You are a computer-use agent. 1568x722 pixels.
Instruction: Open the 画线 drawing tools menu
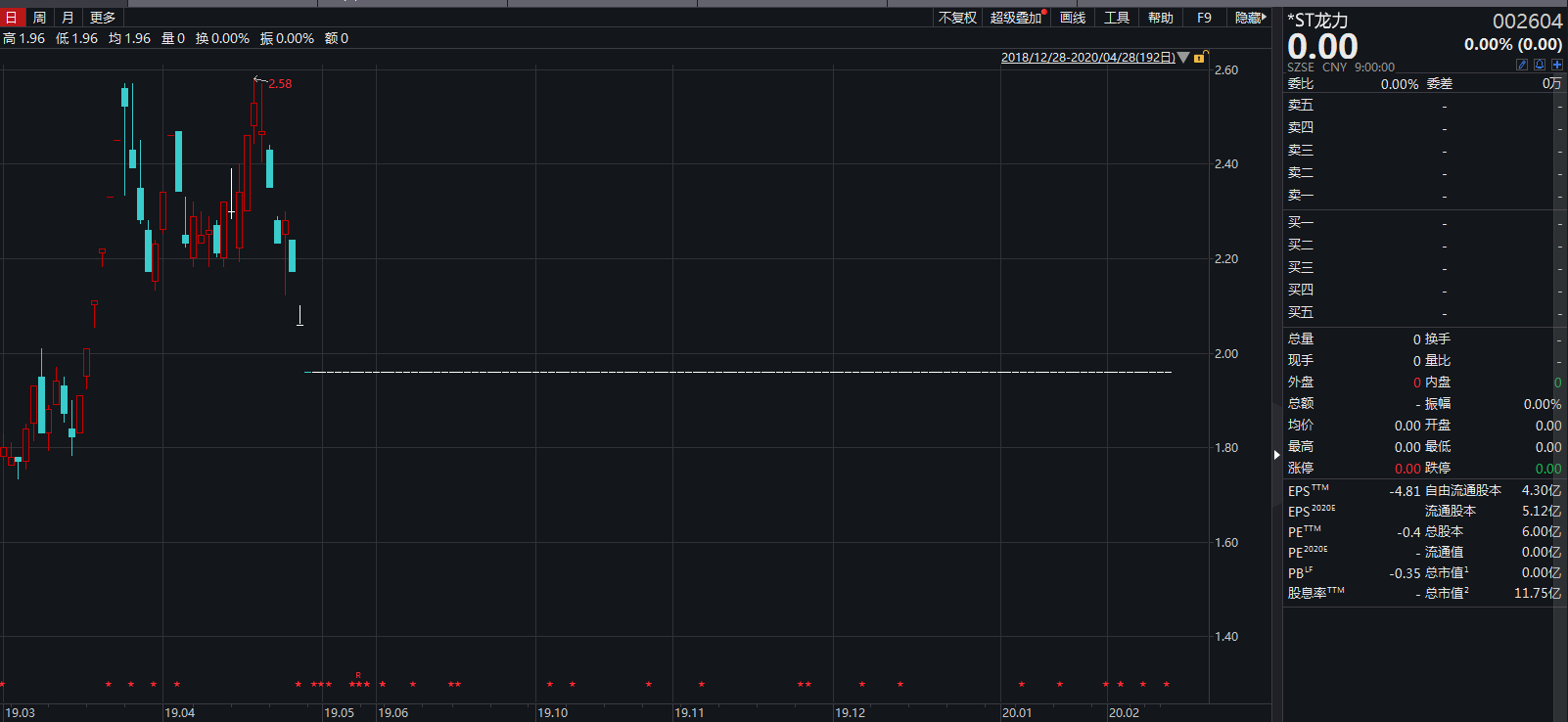(x=1073, y=18)
